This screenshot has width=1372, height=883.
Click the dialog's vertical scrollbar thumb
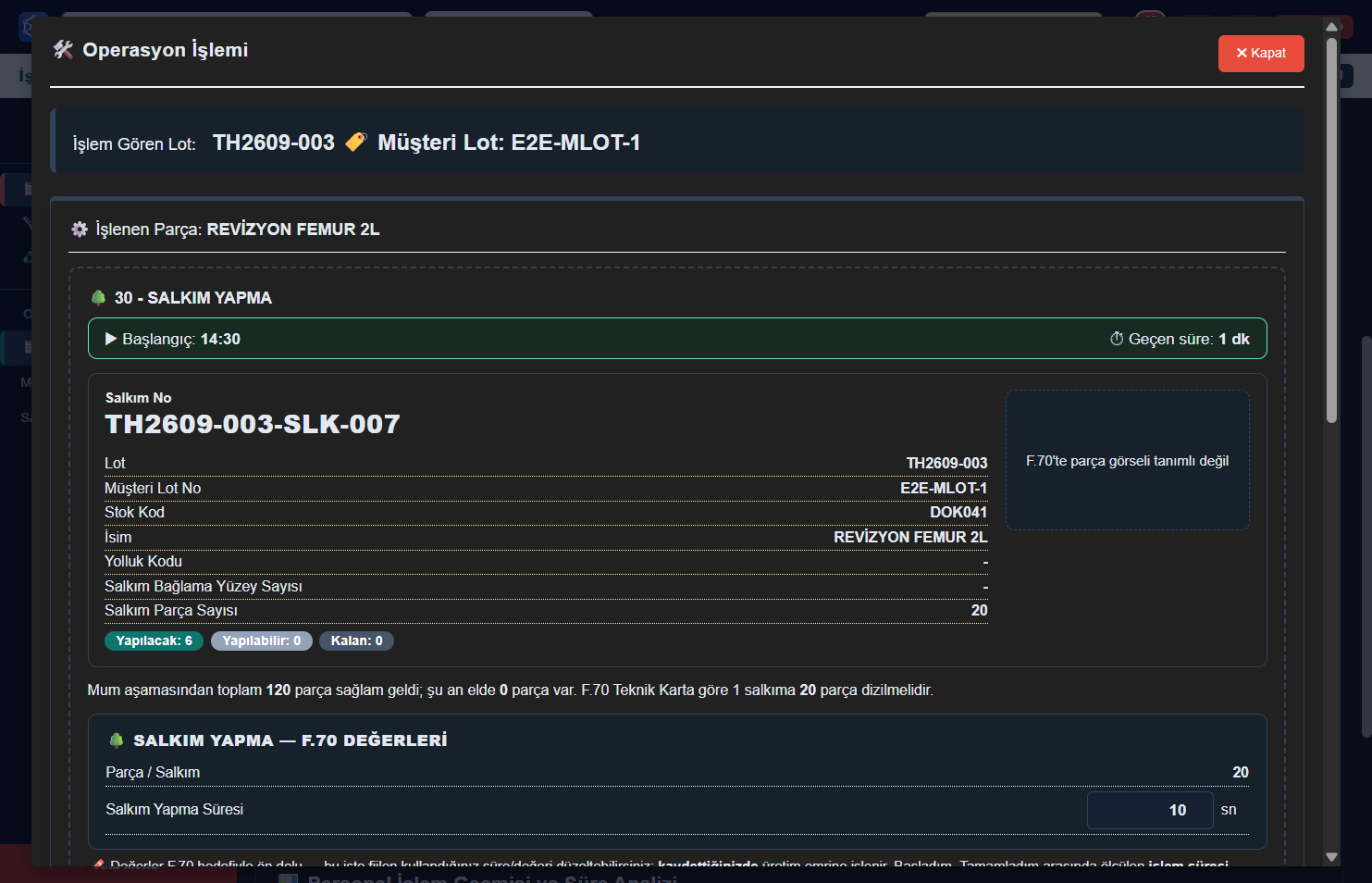tap(1332, 230)
